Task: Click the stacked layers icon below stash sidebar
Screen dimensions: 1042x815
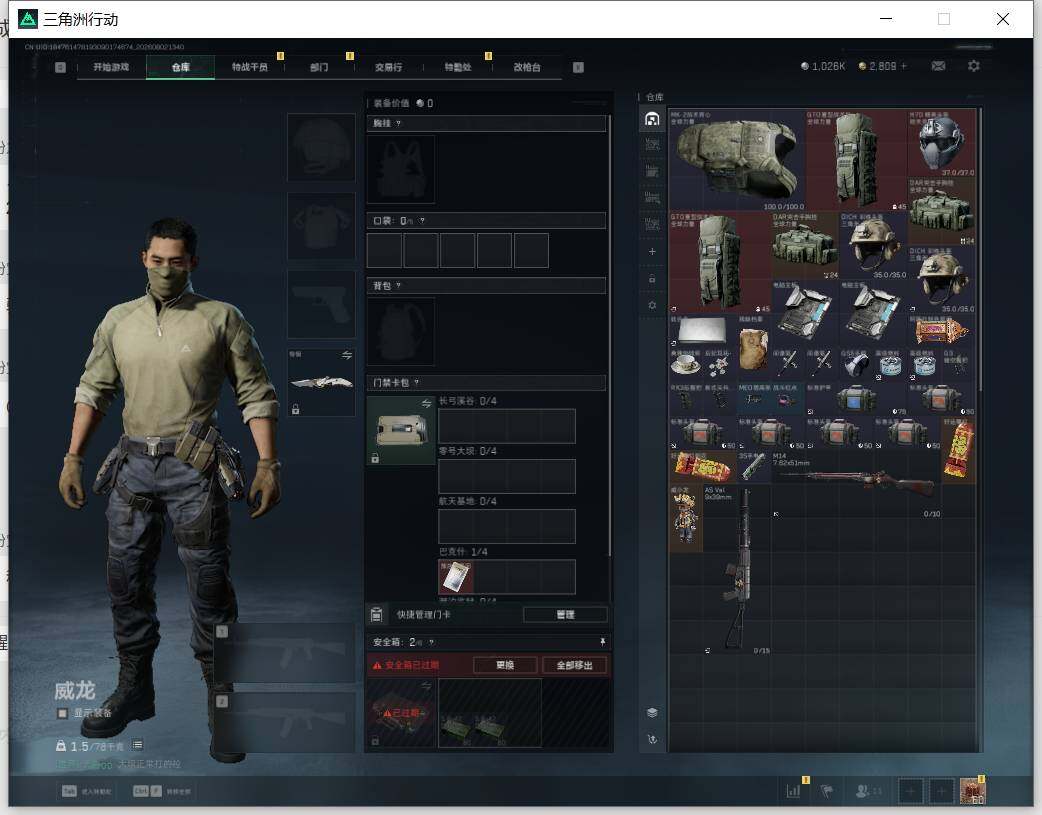Action: [x=652, y=713]
